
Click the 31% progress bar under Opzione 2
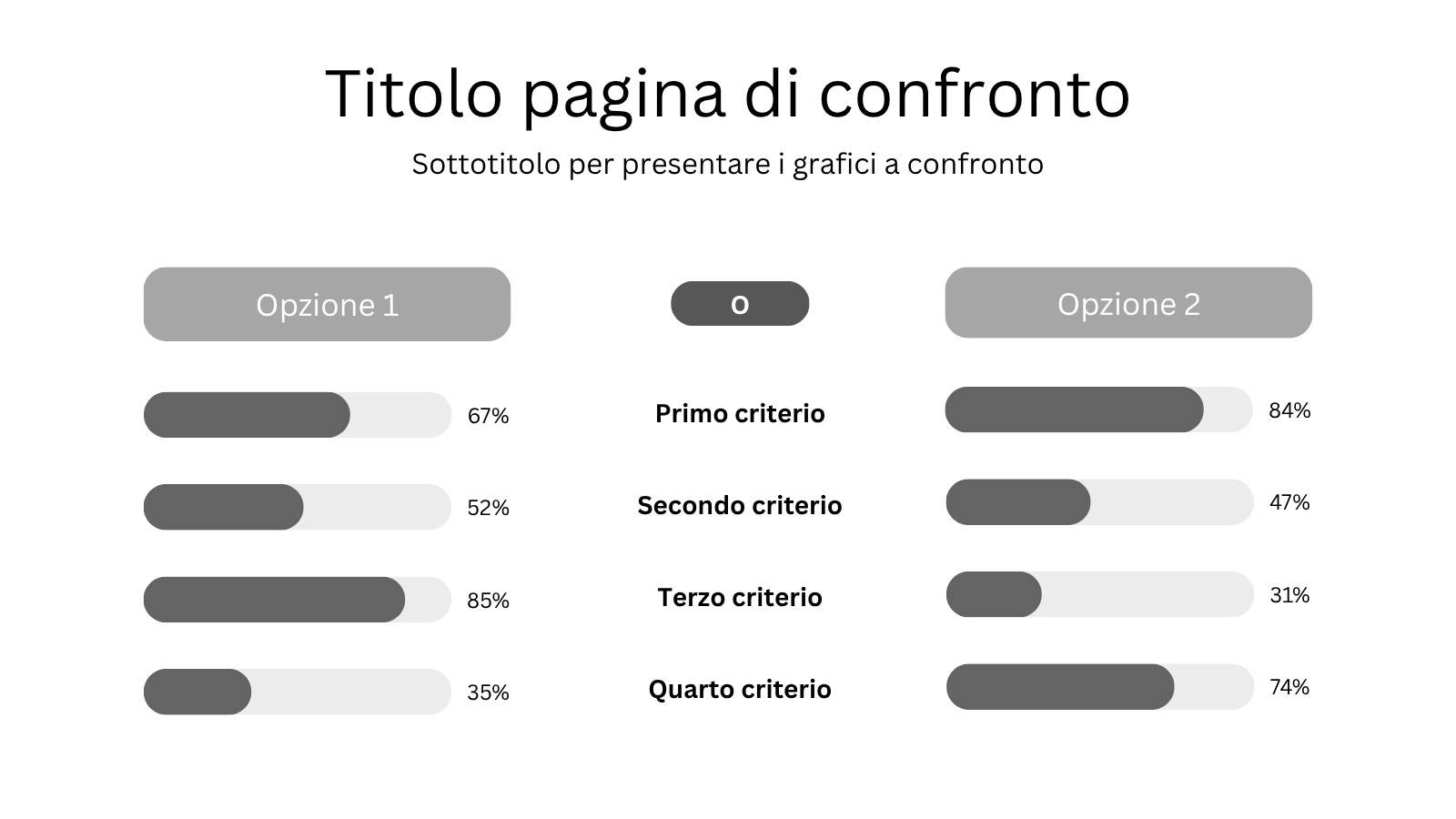(1099, 594)
